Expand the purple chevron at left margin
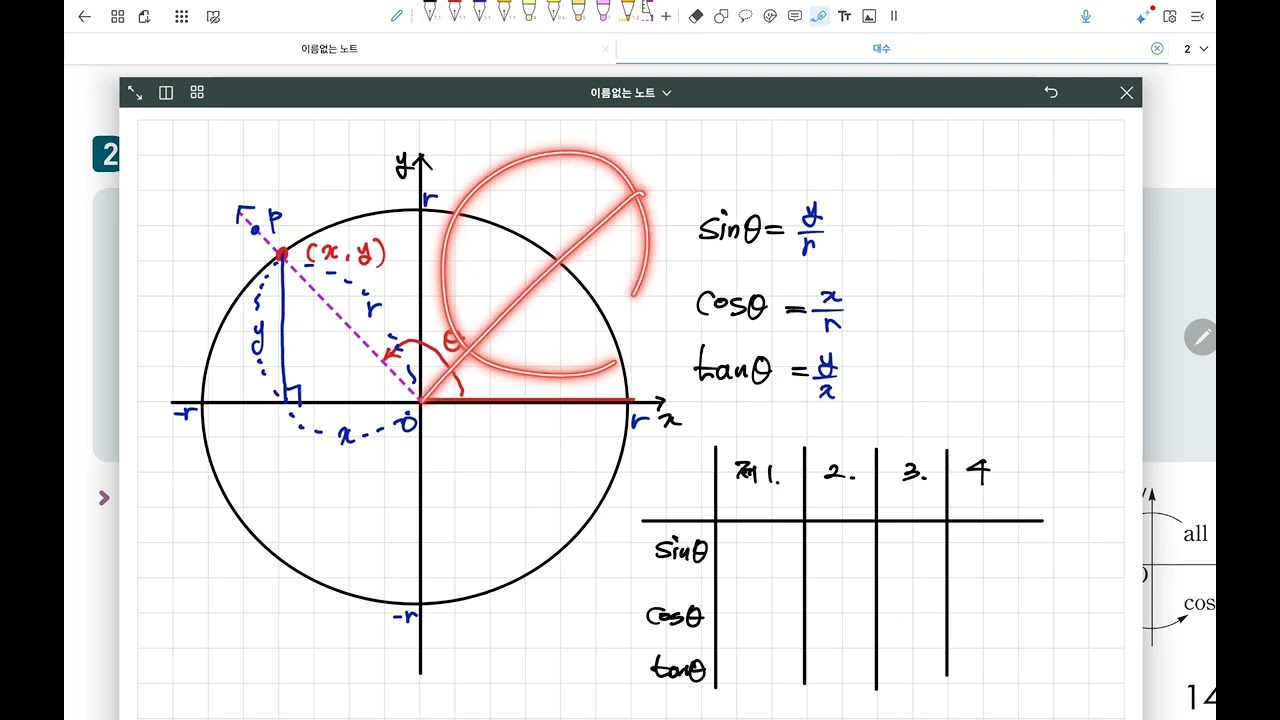The width and height of the screenshot is (1280, 720). click(104, 497)
